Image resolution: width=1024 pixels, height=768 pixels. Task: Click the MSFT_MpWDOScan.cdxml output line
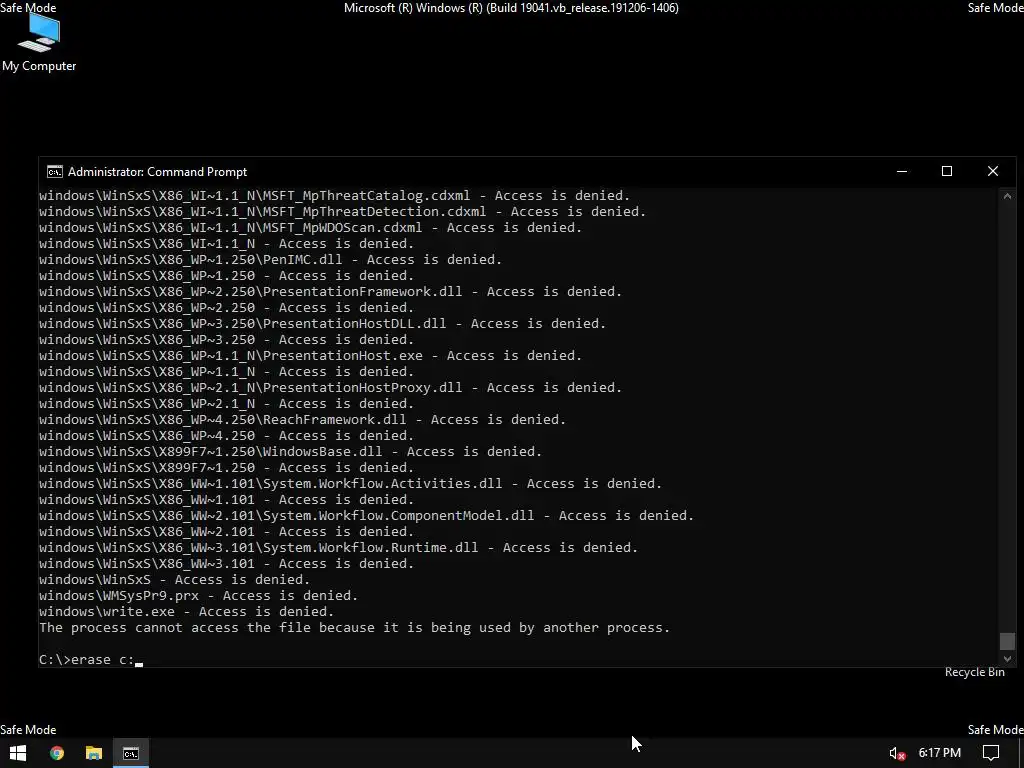[x=310, y=228]
